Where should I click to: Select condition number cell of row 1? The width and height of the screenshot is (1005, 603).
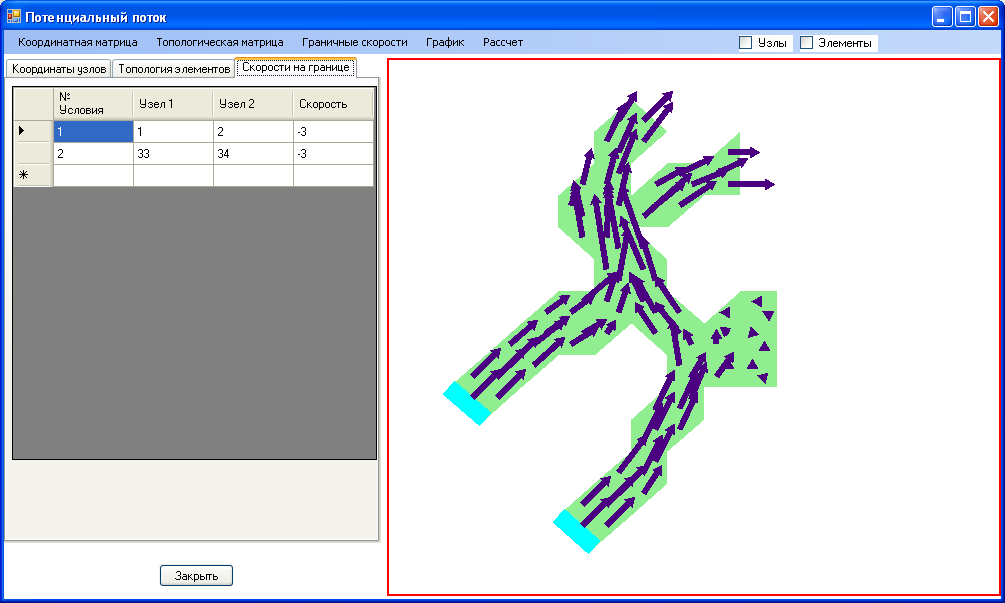[93, 131]
